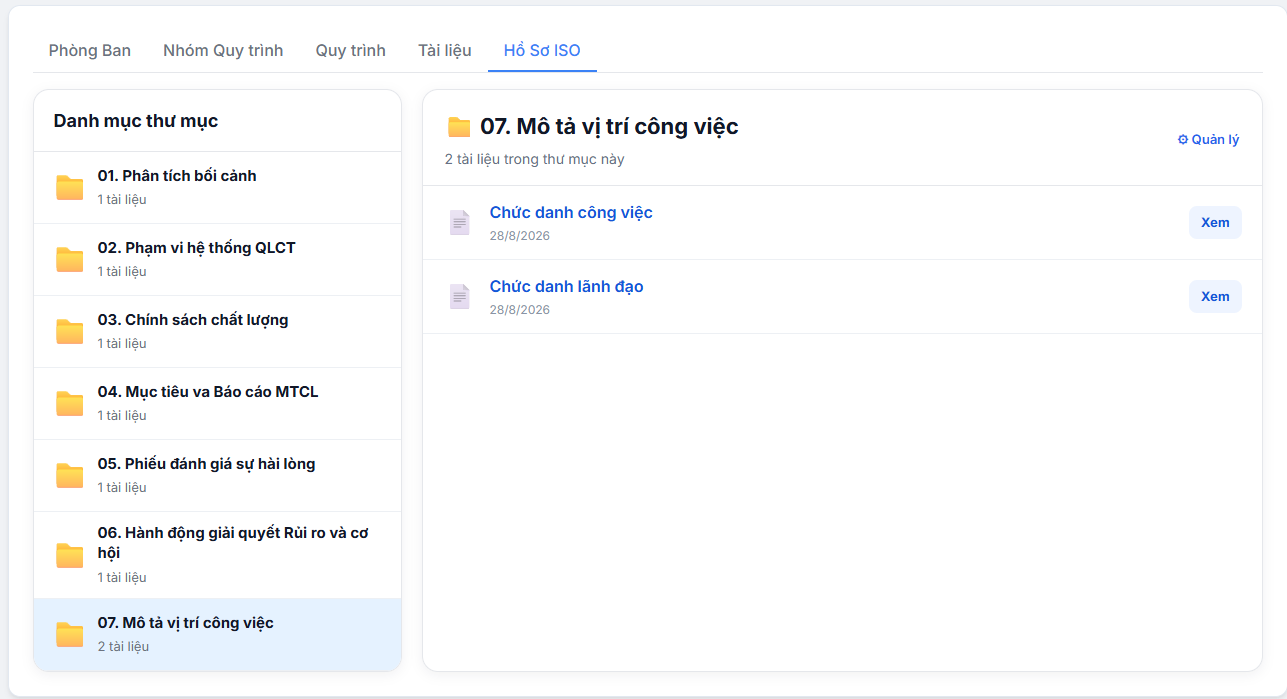This screenshot has width=1287, height=699.
Task: Click 1 tài liệu under 03. Chính sách chất lượng
Action: click(122, 344)
